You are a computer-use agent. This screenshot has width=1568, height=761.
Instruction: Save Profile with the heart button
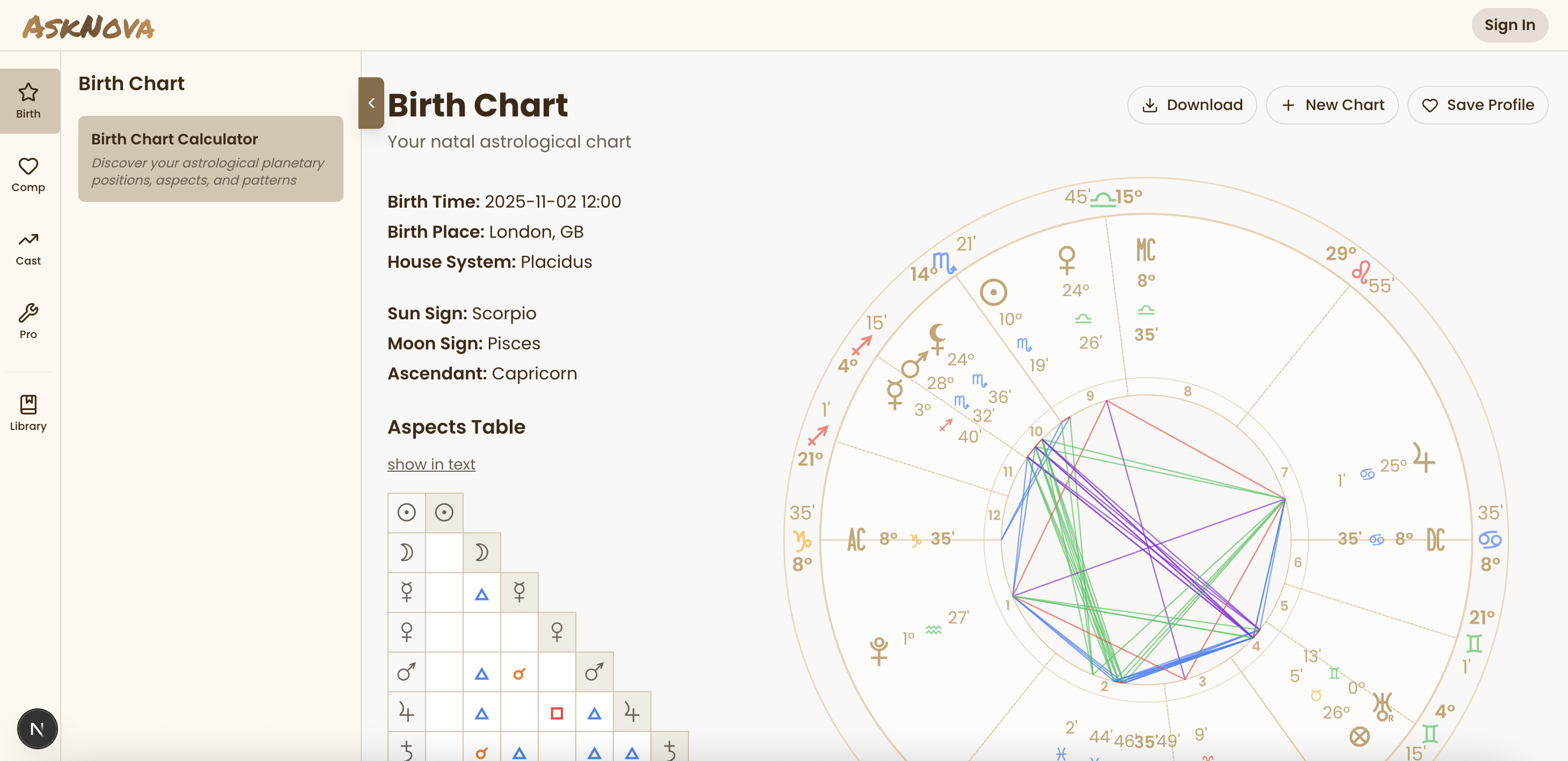tap(1477, 105)
